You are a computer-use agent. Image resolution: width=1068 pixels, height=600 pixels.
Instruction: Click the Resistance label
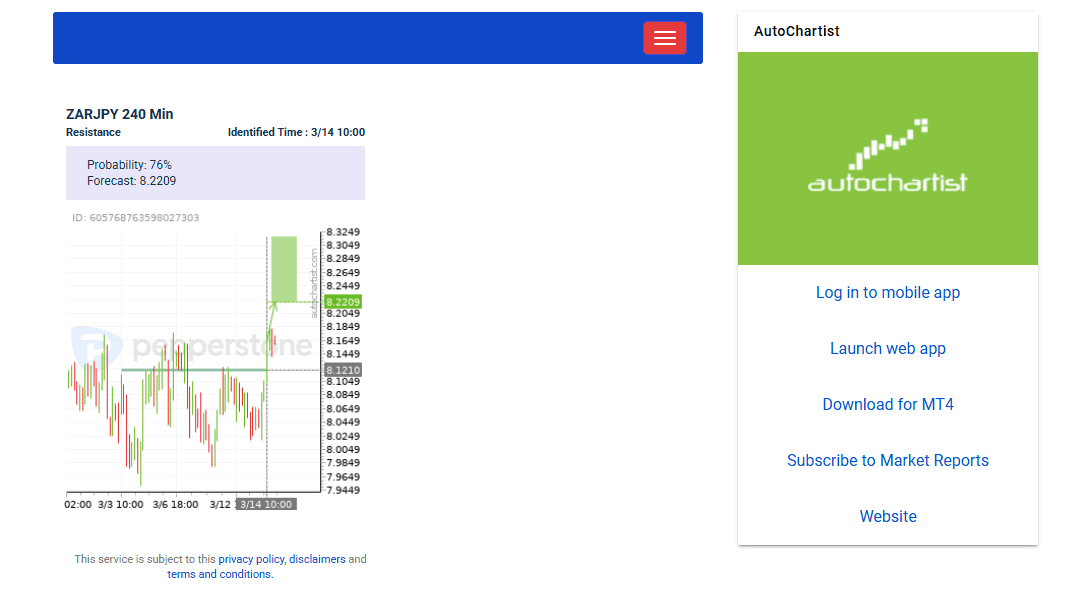pos(93,132)
